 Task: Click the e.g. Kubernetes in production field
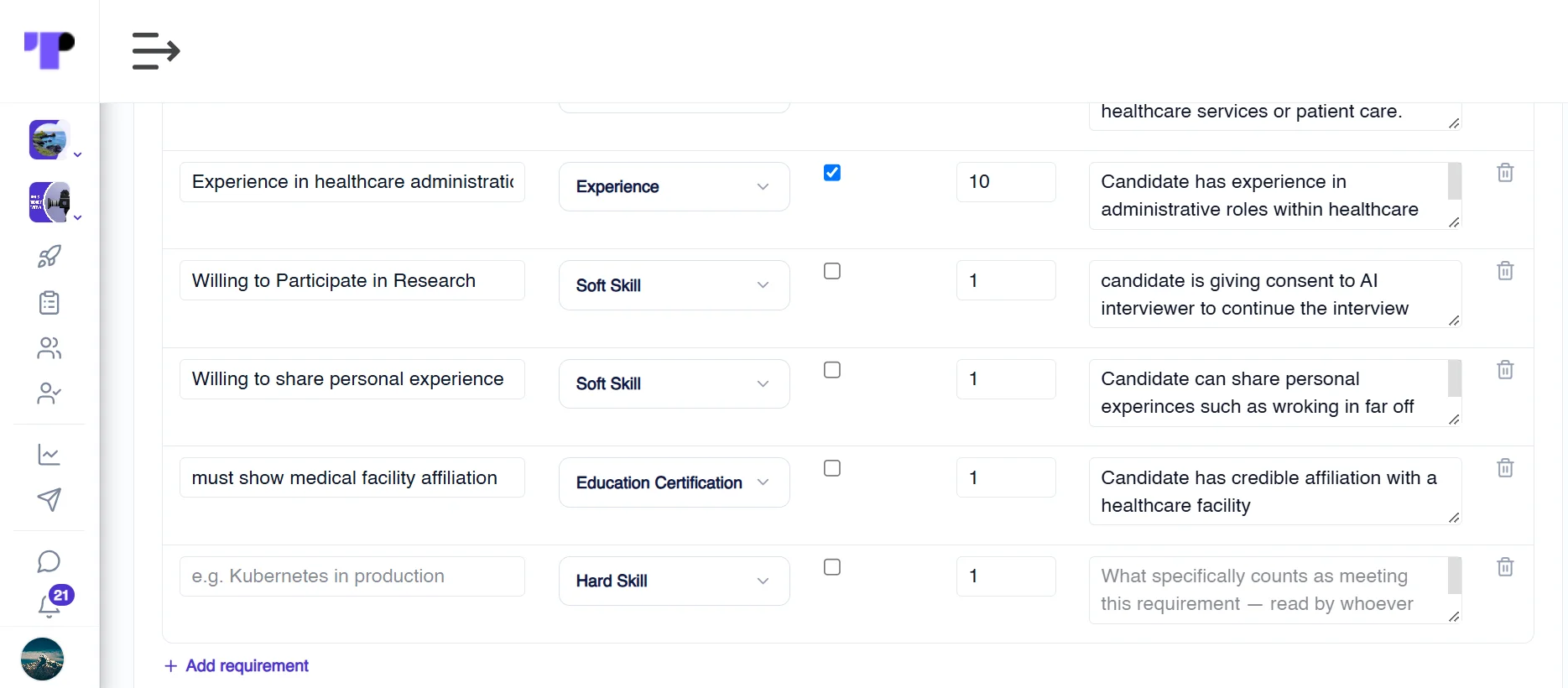(x=352, y=576)
